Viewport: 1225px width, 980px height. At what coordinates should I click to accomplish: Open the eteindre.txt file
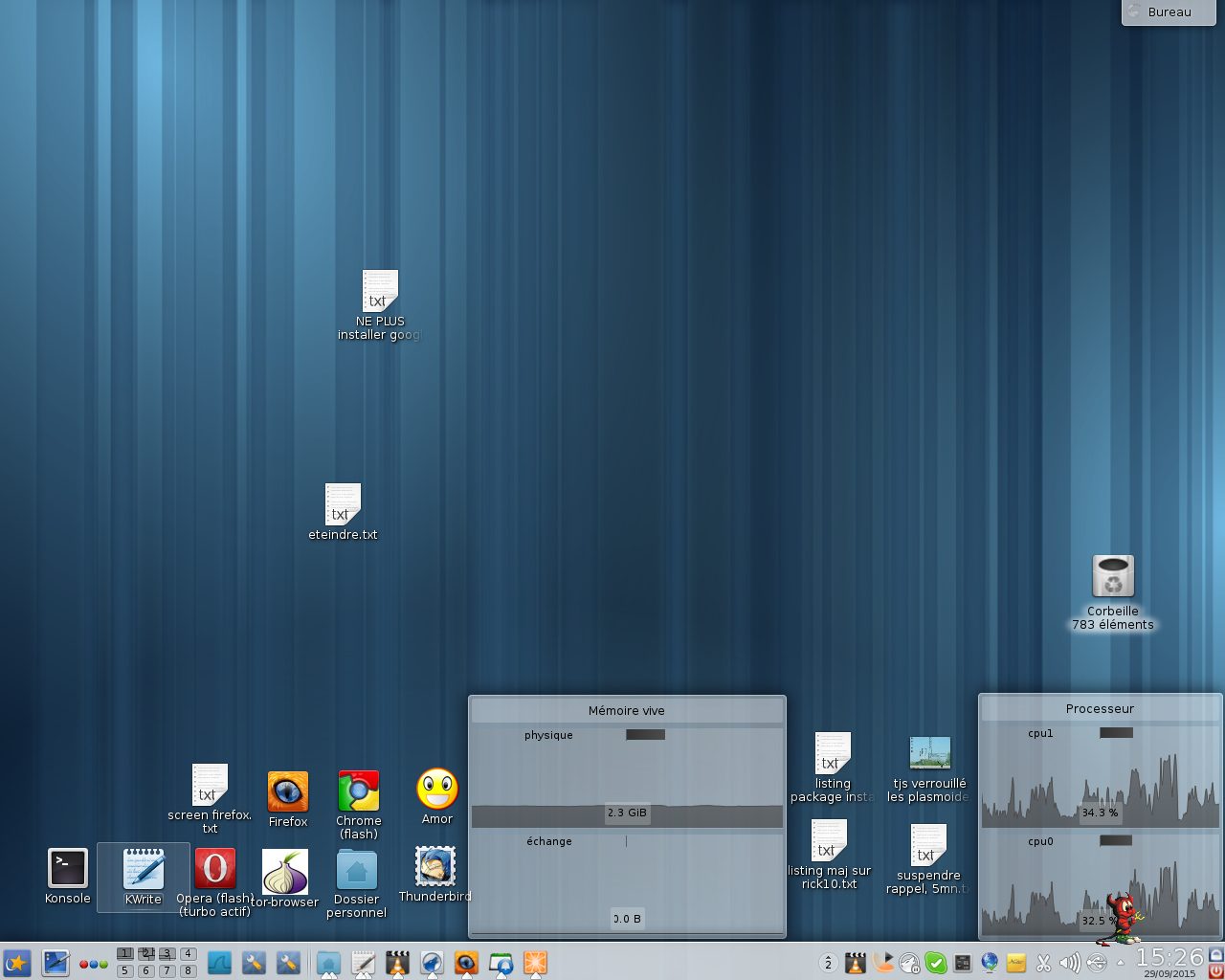(x=343, y=504)
